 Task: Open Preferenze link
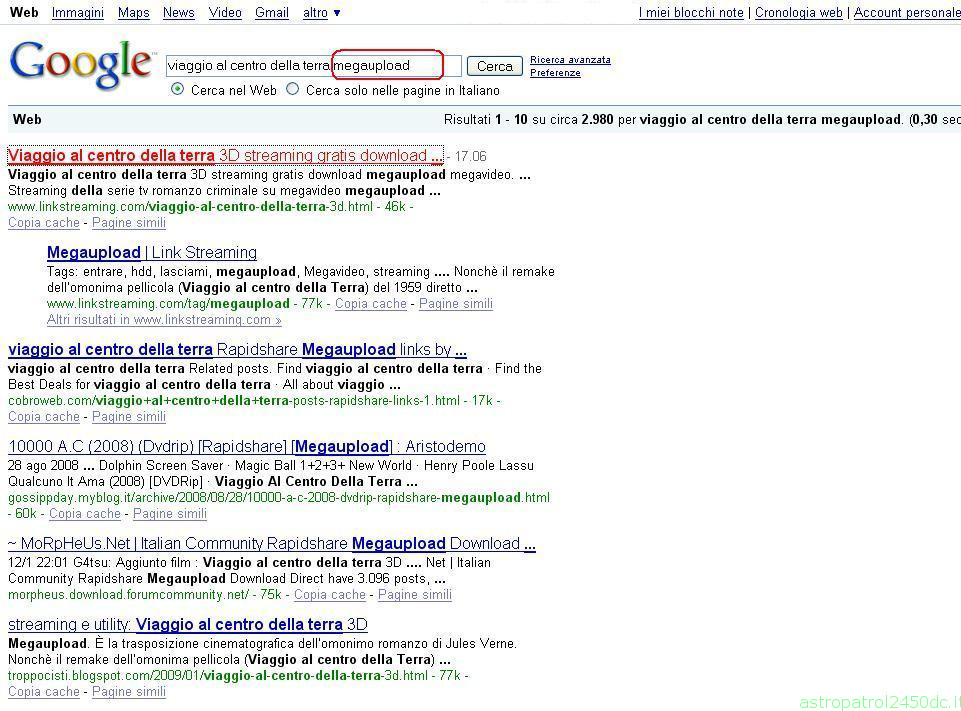555,73
